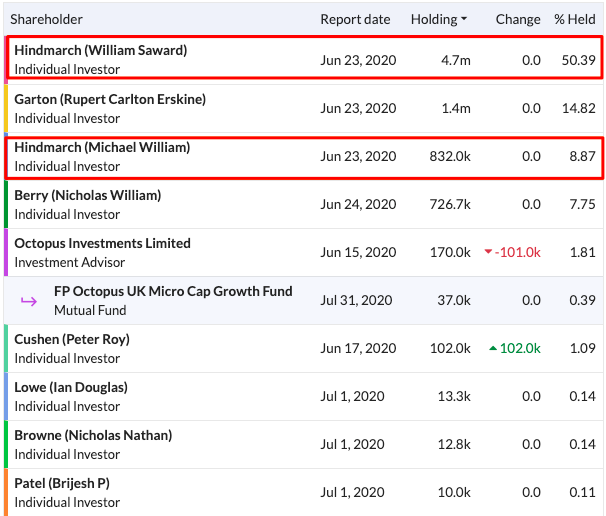The height and width of the screenshot is (516, 606).
Task: Select the Jun 15, 2020 report date
Action: point(358,252)
